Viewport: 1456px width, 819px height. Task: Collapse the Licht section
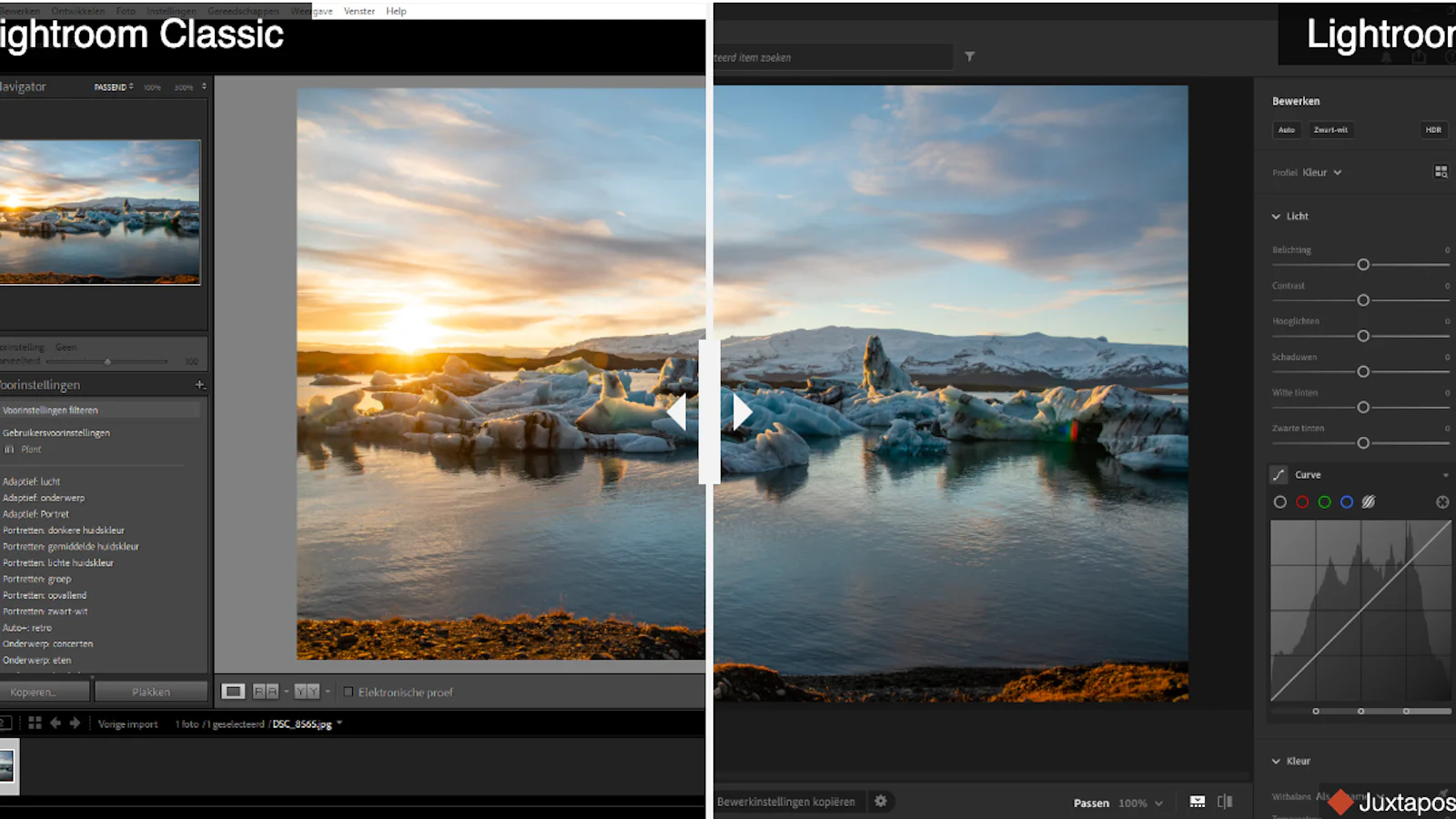coord(1276,217)
